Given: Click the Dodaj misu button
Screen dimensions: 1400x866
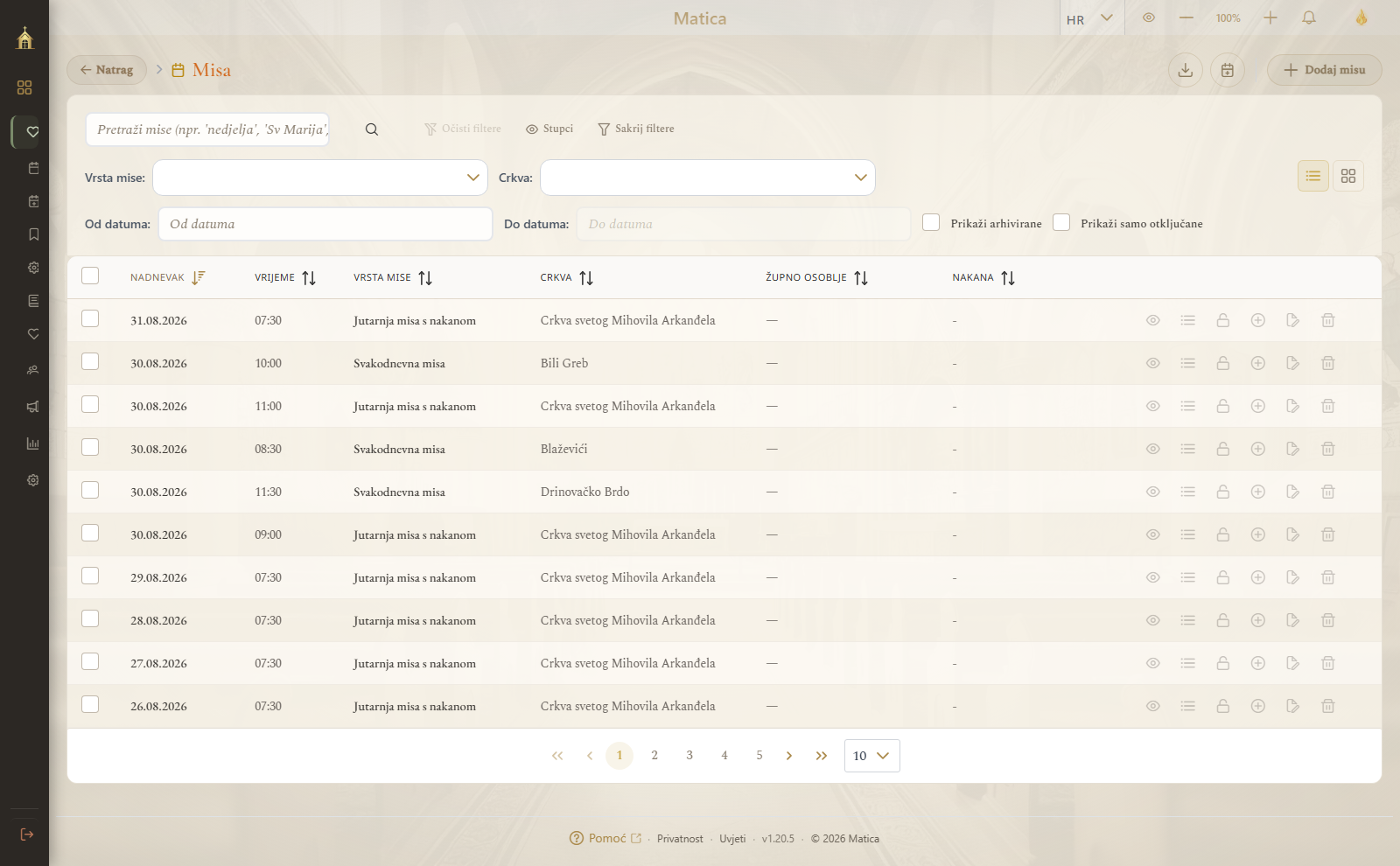Looking at the screenshot, I should tap(1324, 70).
